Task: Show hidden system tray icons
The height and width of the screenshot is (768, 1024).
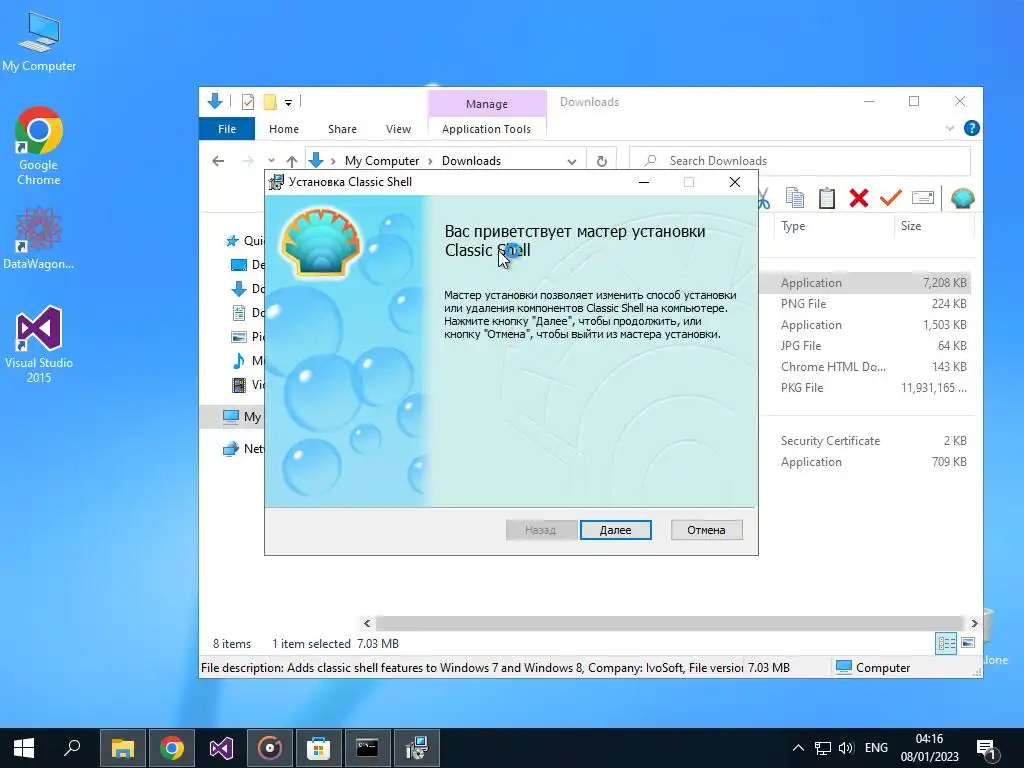Action: [x=798, y=748]
